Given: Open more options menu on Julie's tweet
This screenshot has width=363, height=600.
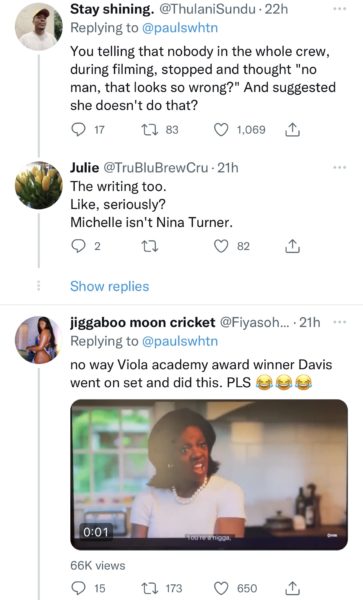Looking at the screenshot, I should [339, 168].
